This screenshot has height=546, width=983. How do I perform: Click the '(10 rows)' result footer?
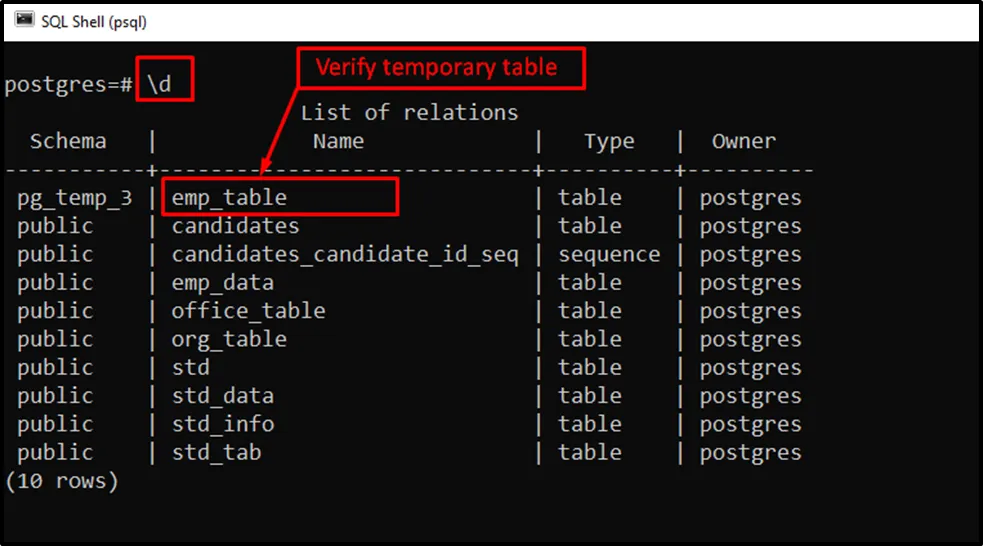pyautogui.click(x=62, y=481)
